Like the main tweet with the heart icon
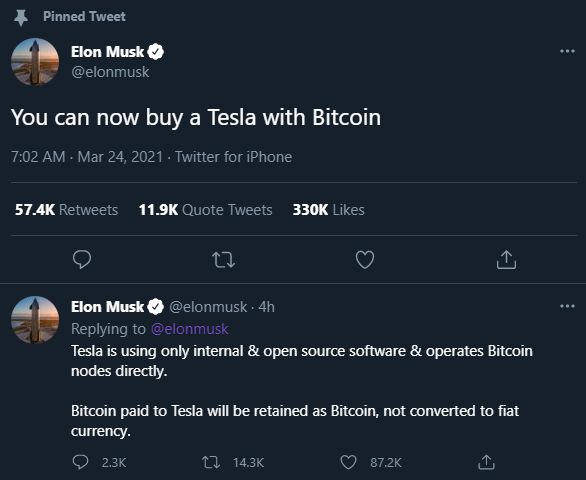Viewport: 586px width, 480px height. tap(365, 259)
